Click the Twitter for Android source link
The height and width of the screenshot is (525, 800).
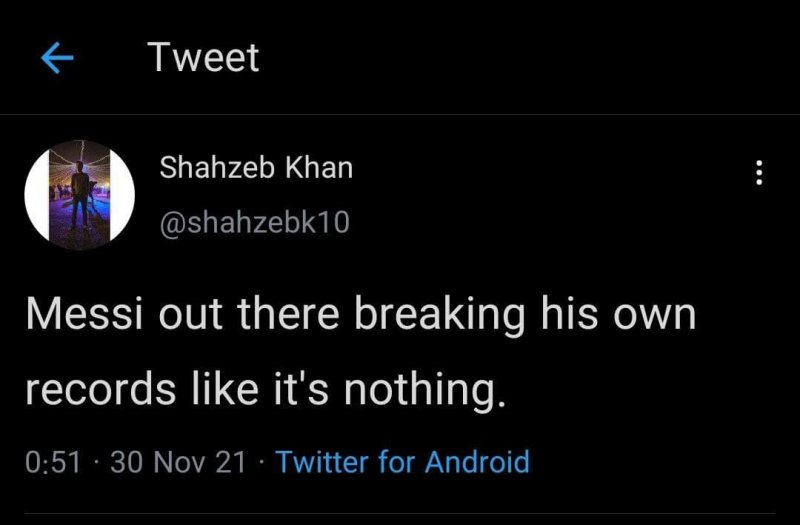click(x=402, y=462)
